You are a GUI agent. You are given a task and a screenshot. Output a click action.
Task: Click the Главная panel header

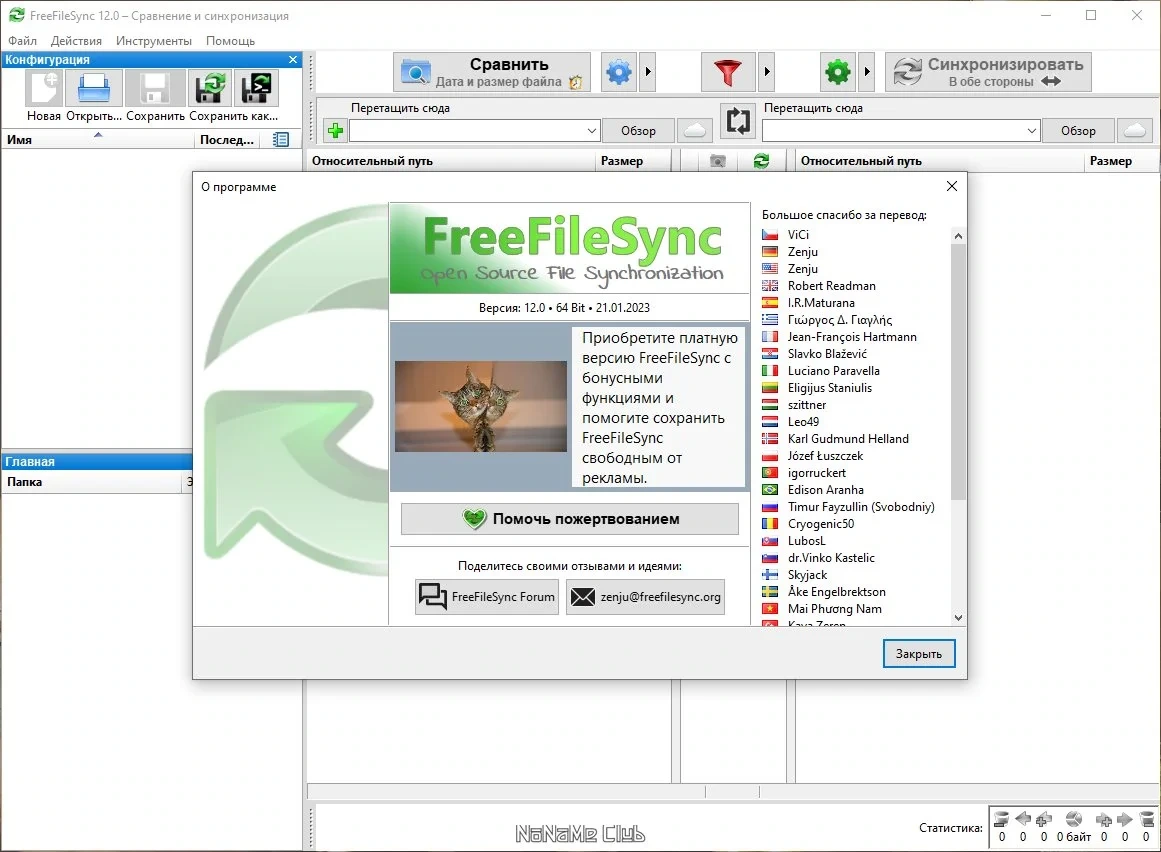[97, 461]
